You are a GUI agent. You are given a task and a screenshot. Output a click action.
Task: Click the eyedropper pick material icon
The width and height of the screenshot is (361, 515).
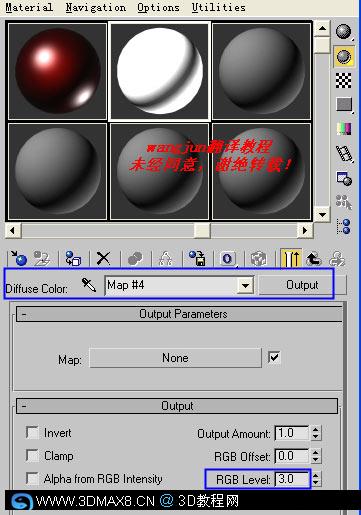[x=89, y=285]
